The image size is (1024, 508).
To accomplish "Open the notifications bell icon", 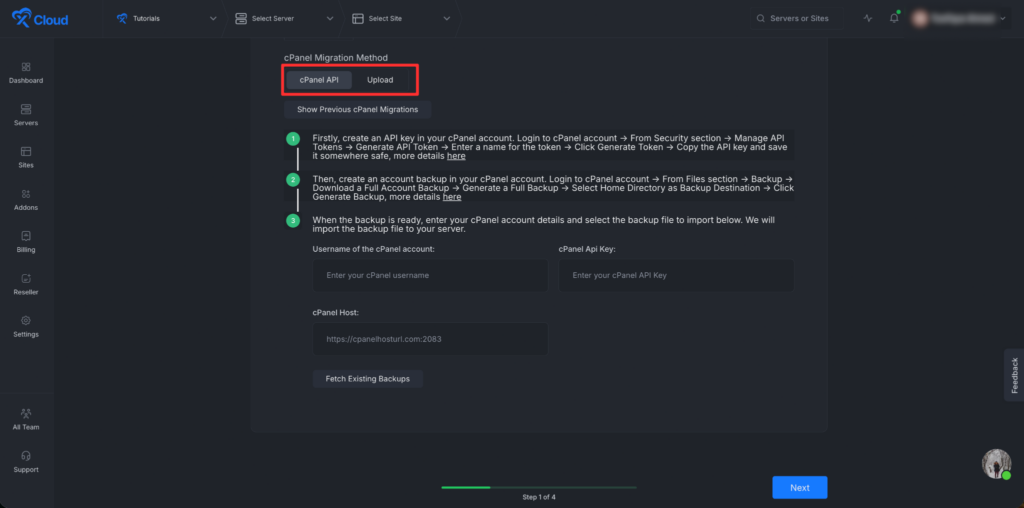I will tap(894, 18).
